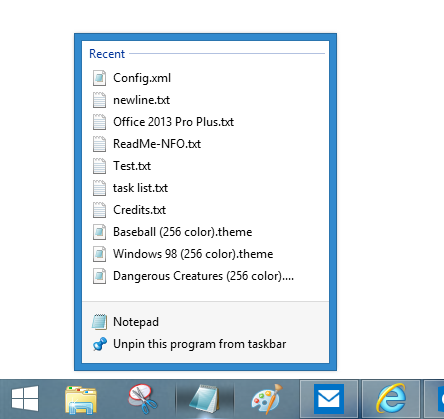Screen dimensions: 444x419
Task: Click the Office 2013 Pro Plus.txt icon
Action: [x=99, y=122]
